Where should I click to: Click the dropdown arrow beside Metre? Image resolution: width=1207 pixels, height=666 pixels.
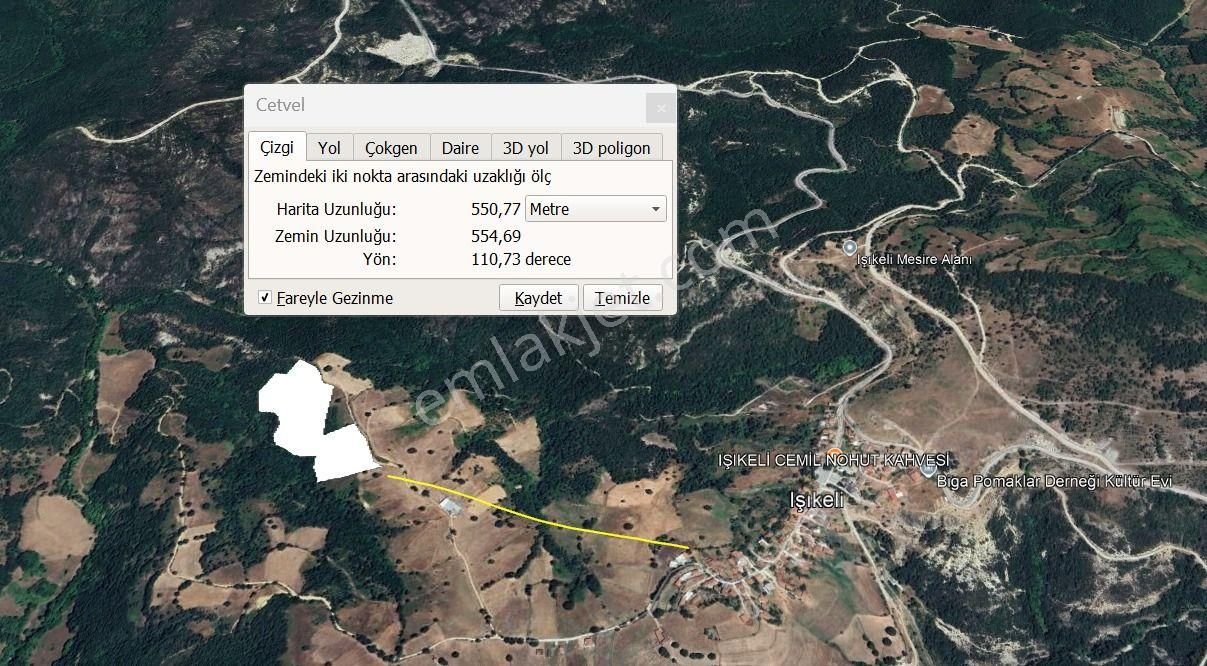(656, 209)
